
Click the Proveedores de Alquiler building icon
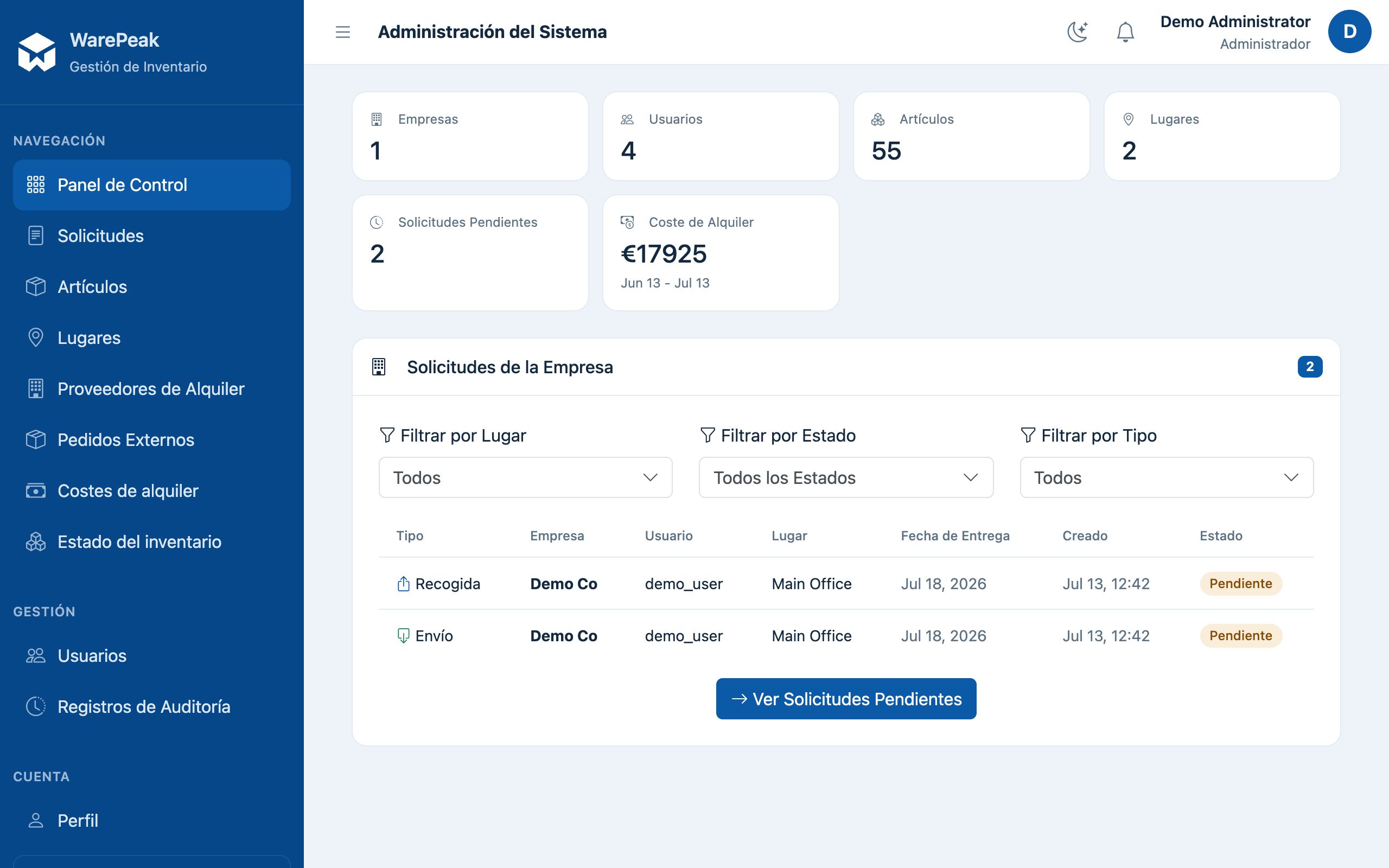point(36,388)
